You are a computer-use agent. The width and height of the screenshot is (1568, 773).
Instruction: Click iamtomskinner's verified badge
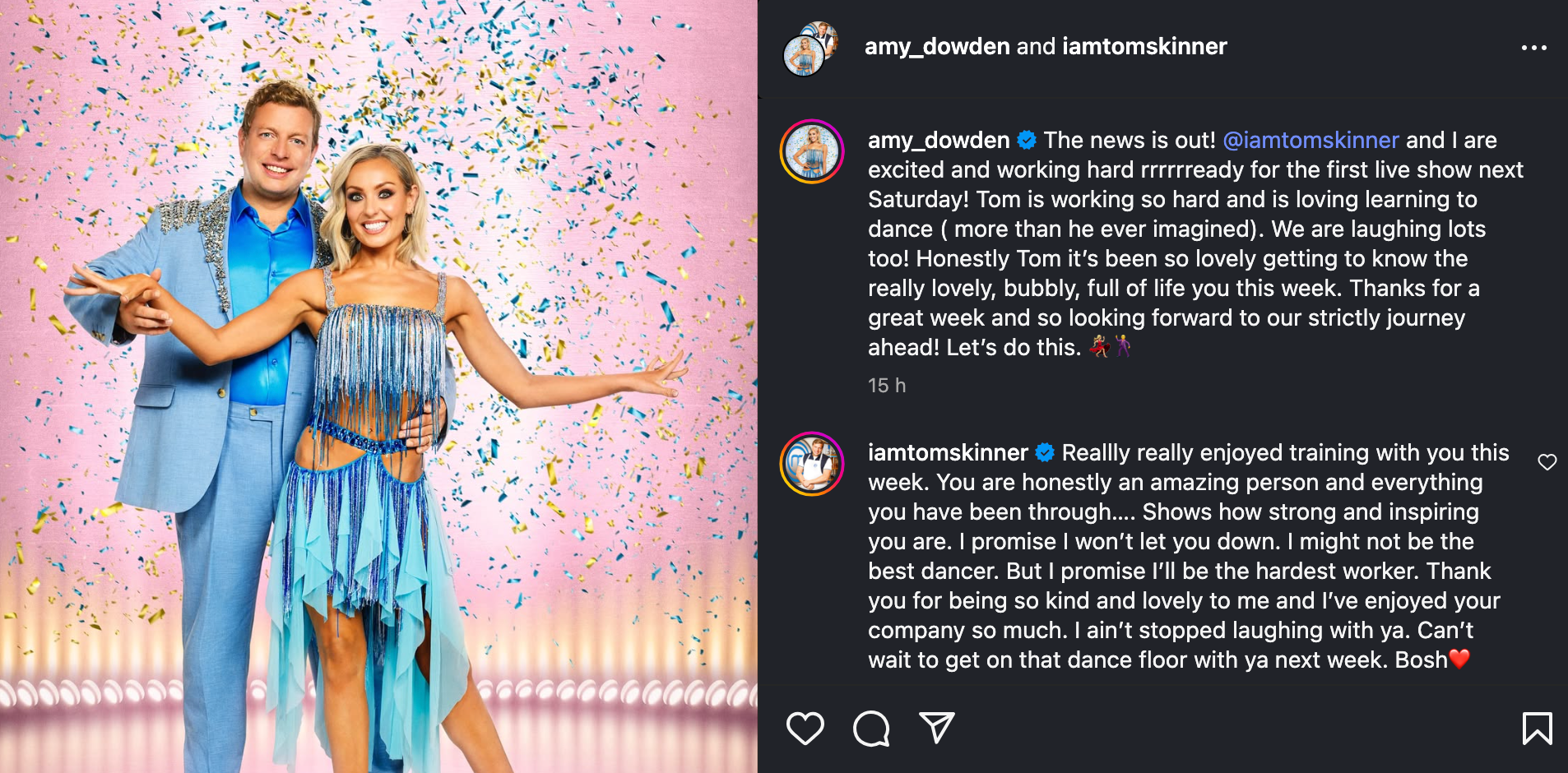1045,451
